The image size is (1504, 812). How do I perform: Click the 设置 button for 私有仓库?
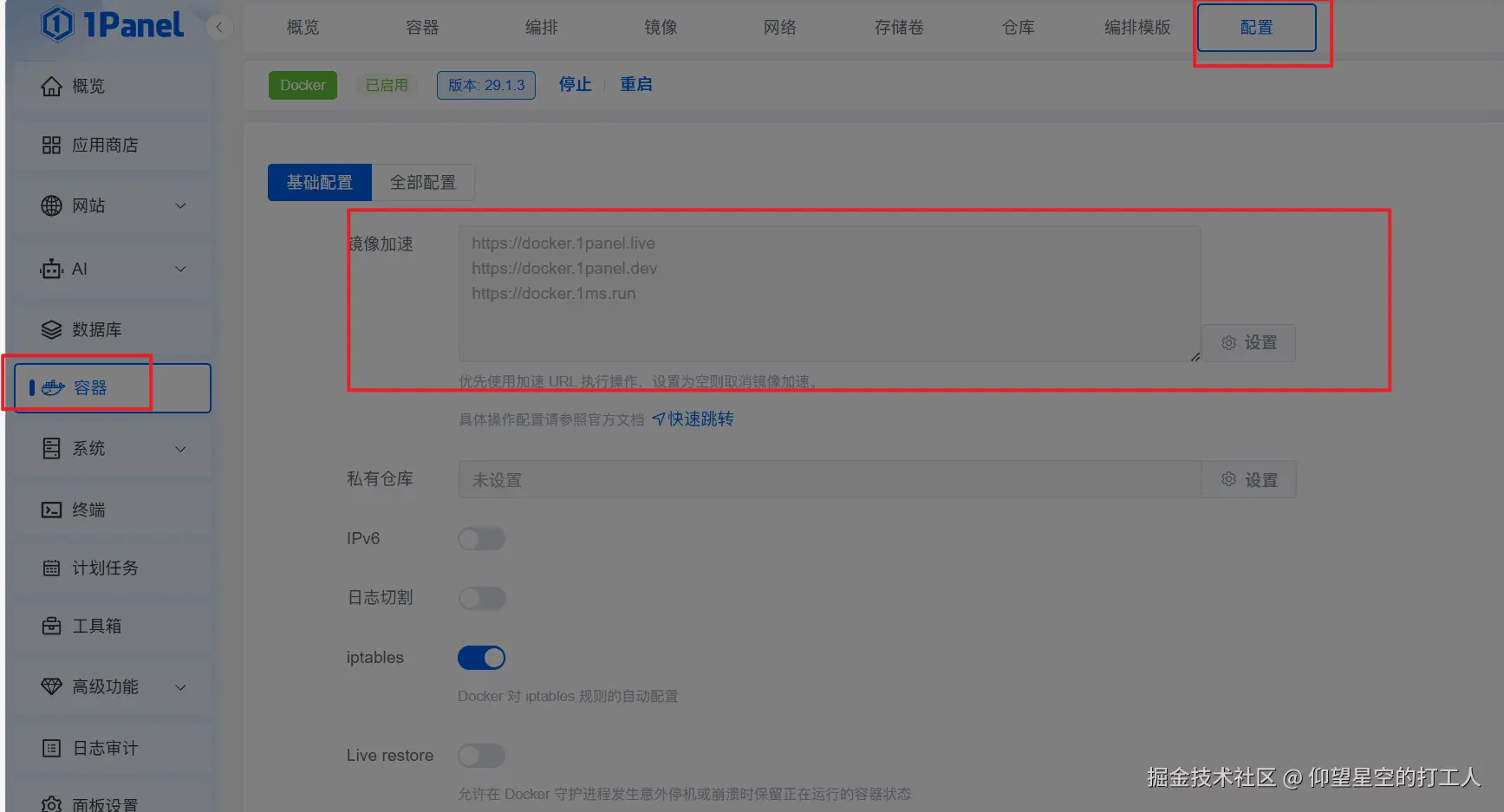[1249, 479]
